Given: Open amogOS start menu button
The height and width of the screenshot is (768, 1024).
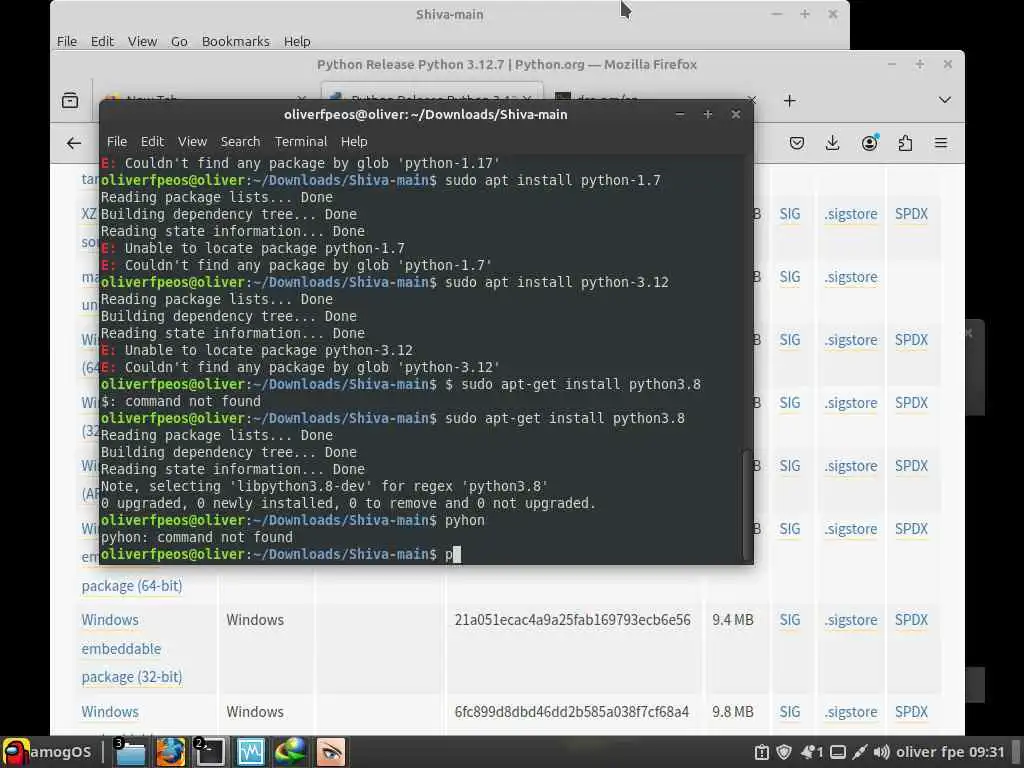Looking at the screenshot, I should point(47,752).
